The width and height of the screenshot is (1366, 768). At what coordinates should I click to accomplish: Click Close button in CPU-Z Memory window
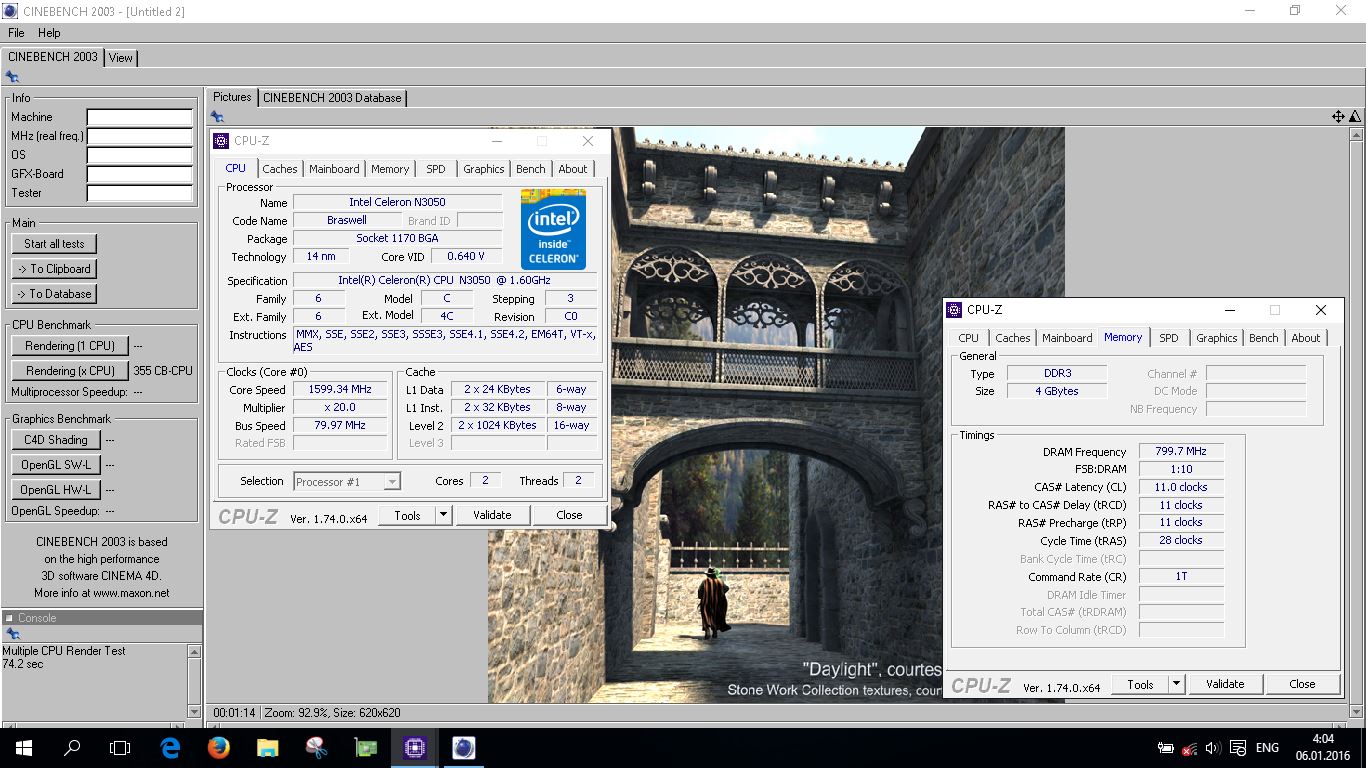pyautogui.click(x=1302, y=684)
